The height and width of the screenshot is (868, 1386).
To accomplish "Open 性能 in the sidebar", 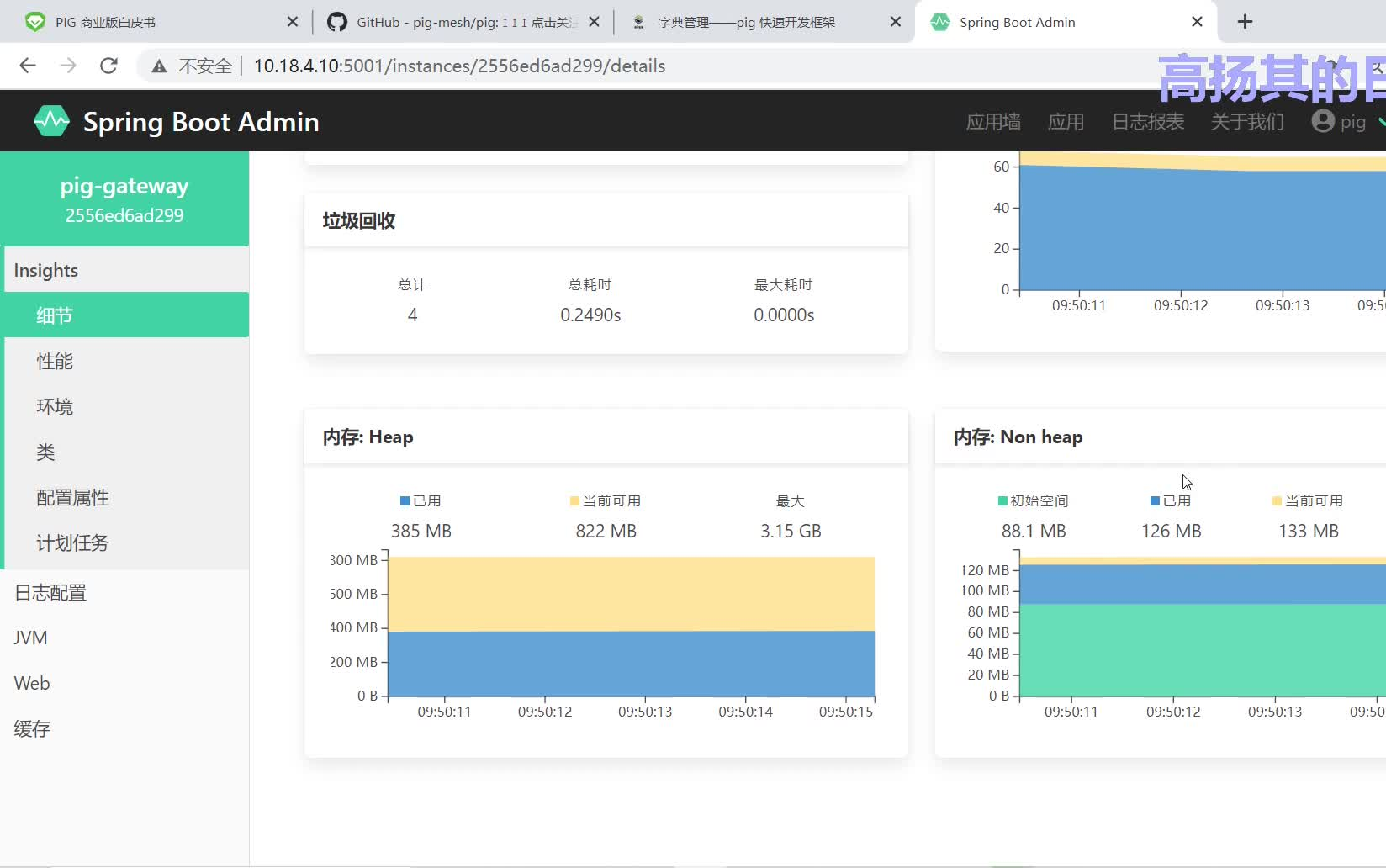I will (126, 361).
